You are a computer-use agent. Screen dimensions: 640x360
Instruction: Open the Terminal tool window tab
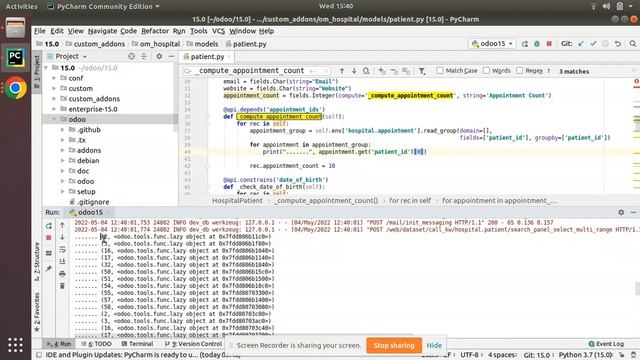(137, 344)
